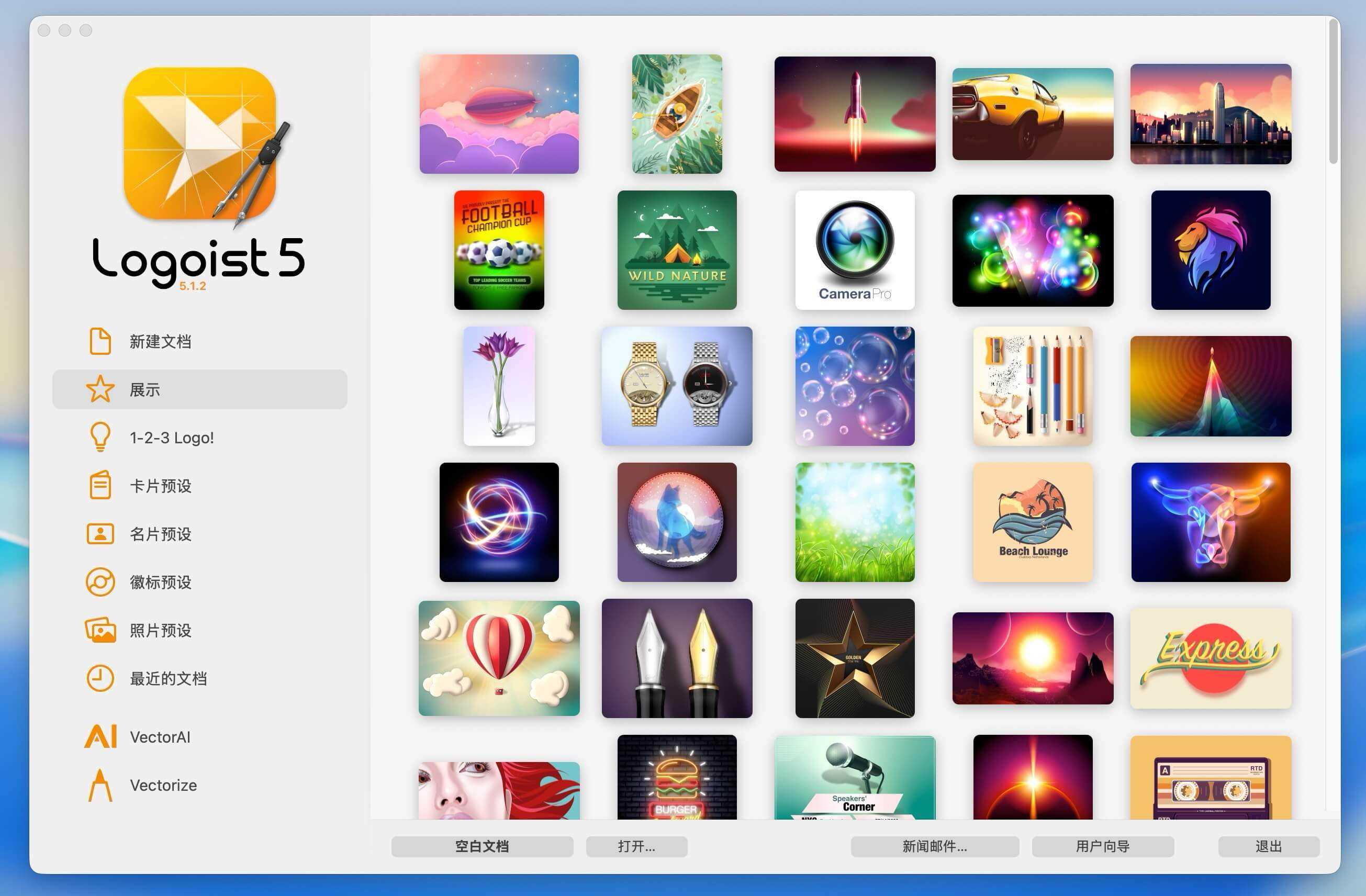This screenshot has height=896, width=1366.
Task: Open 名片预设 business card presets
Action: [160, 534]
